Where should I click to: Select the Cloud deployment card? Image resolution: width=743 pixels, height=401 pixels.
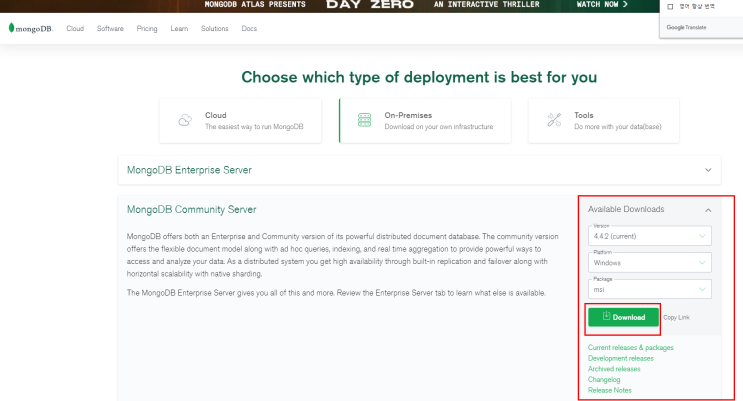240,120
